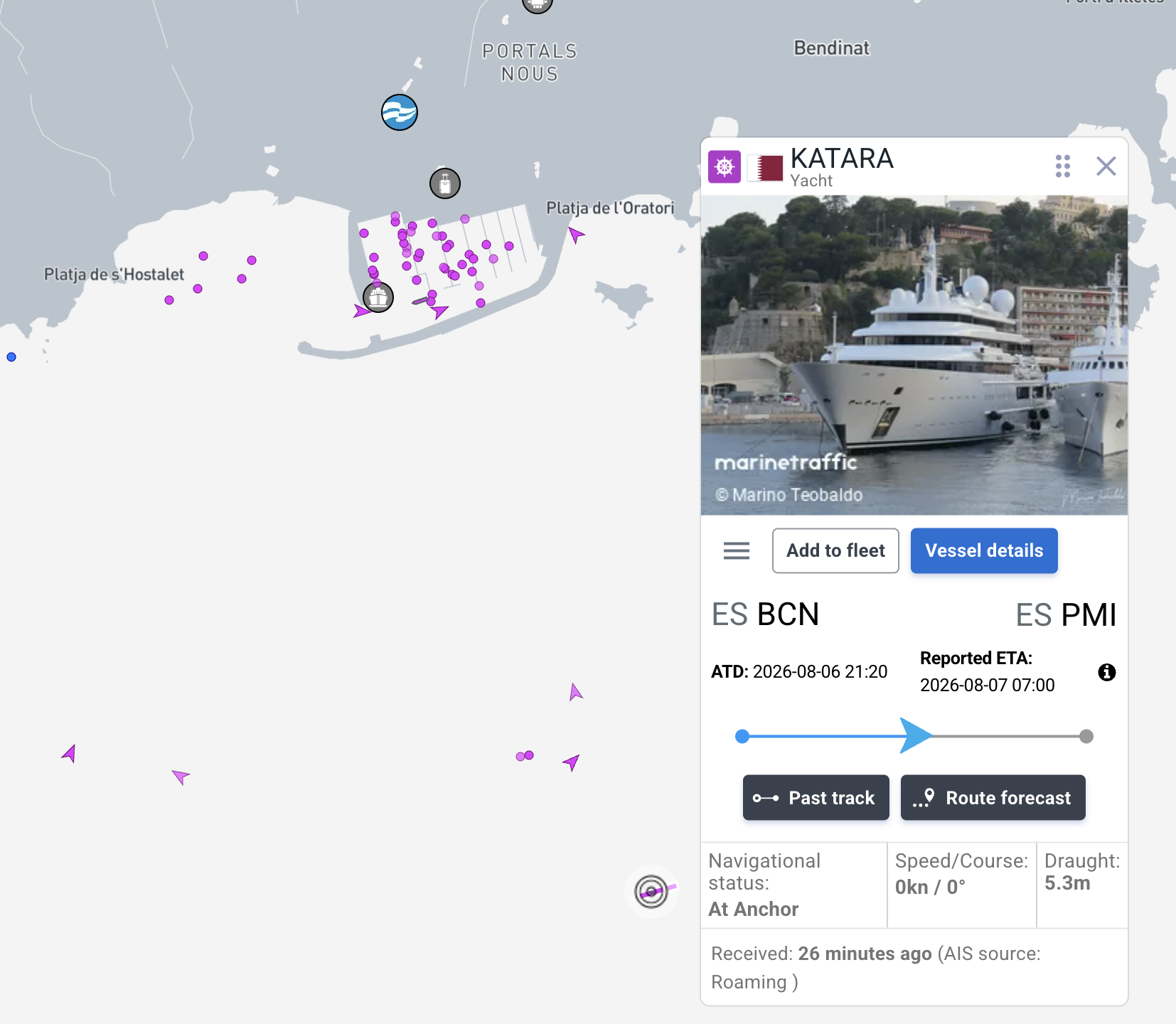Viewport: 1176px width, 1024px height.
Task: Open the six-dot drag handle menu
Action: coord(1063,166)
